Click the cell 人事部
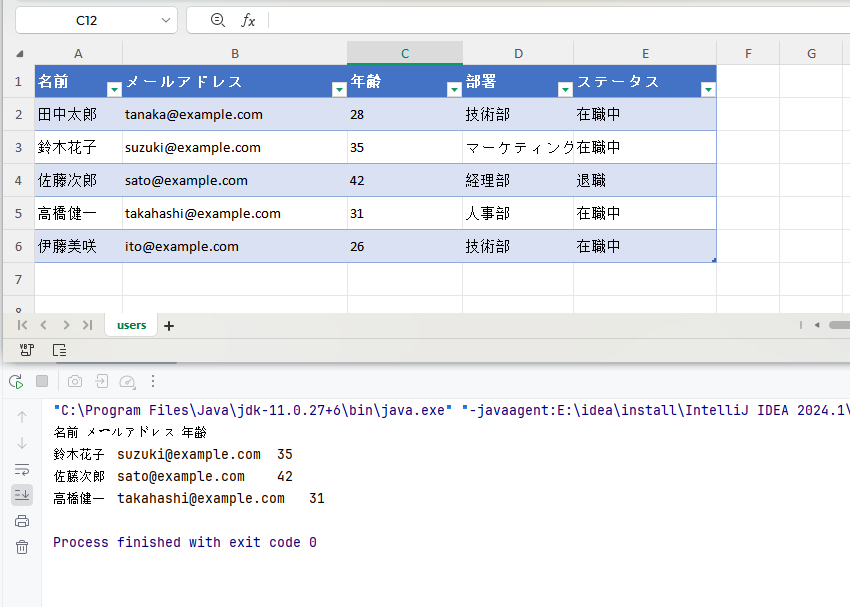Screen dimensions: 850x607 click(x=518, y=214)
